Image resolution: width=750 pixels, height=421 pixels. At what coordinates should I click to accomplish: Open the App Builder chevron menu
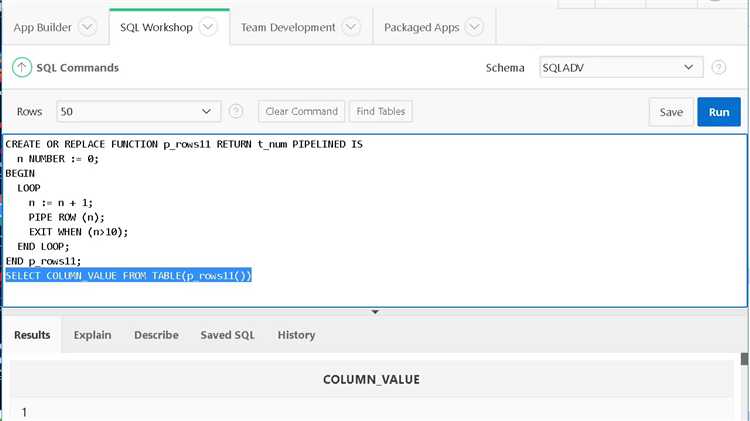pos(87,27)
